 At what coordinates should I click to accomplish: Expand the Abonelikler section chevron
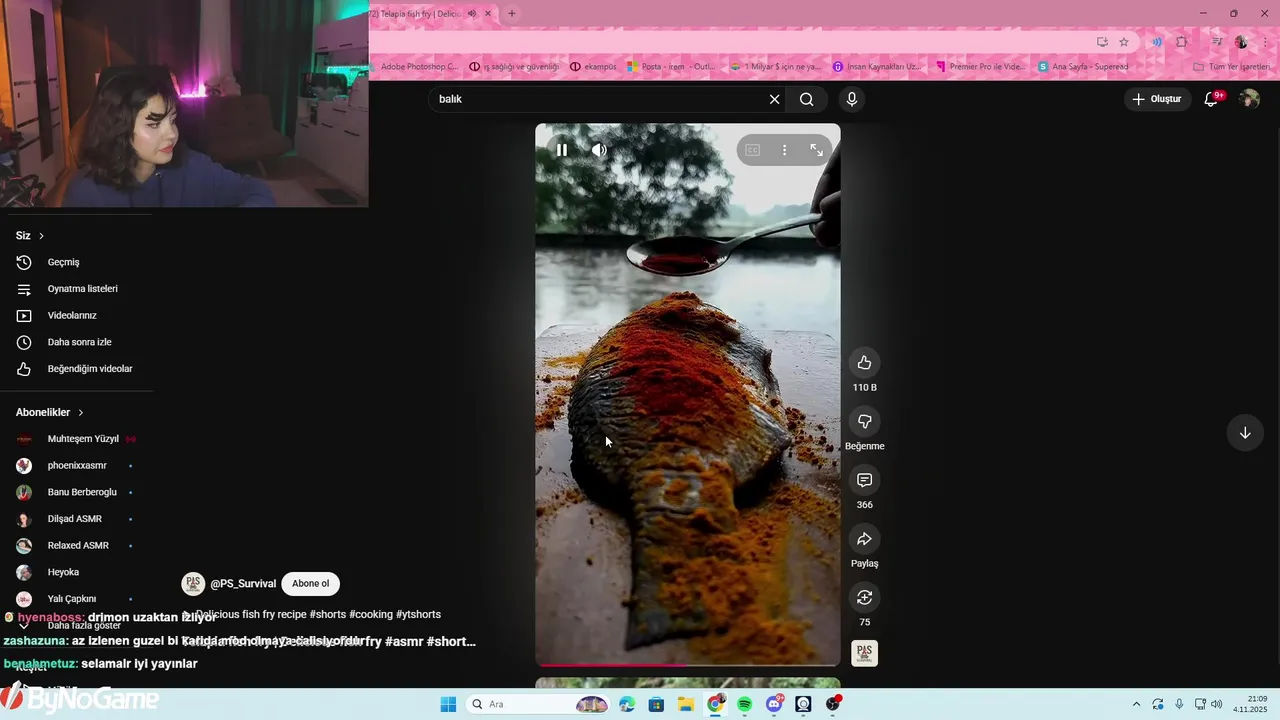81,412
